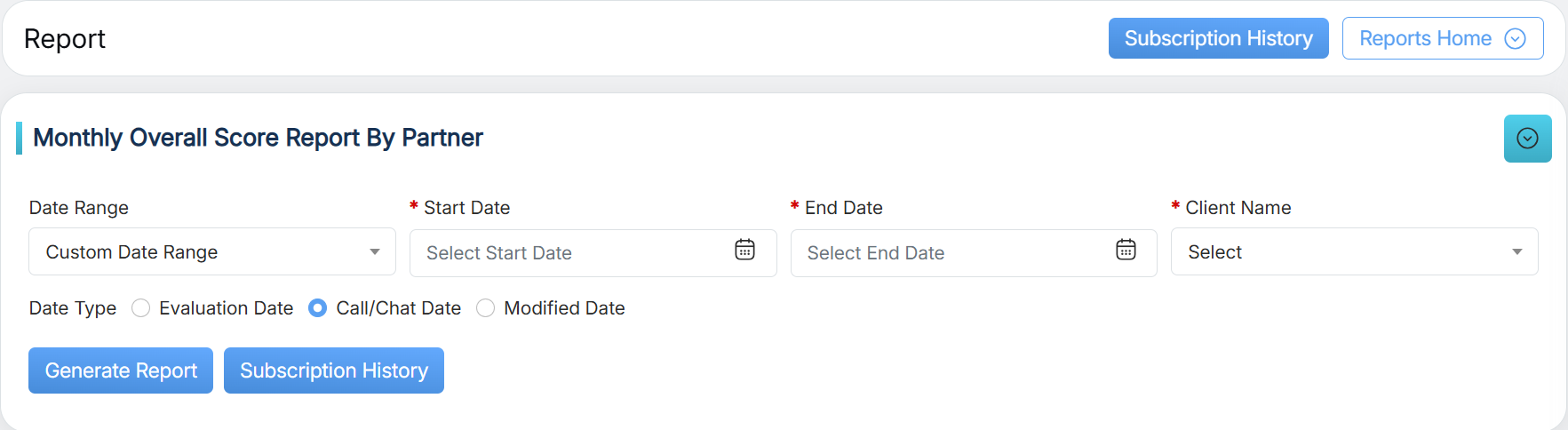Select the Call/Chat Date radio option
Image resolution: width=1568 pixels, height=430 pixels.
317,308
